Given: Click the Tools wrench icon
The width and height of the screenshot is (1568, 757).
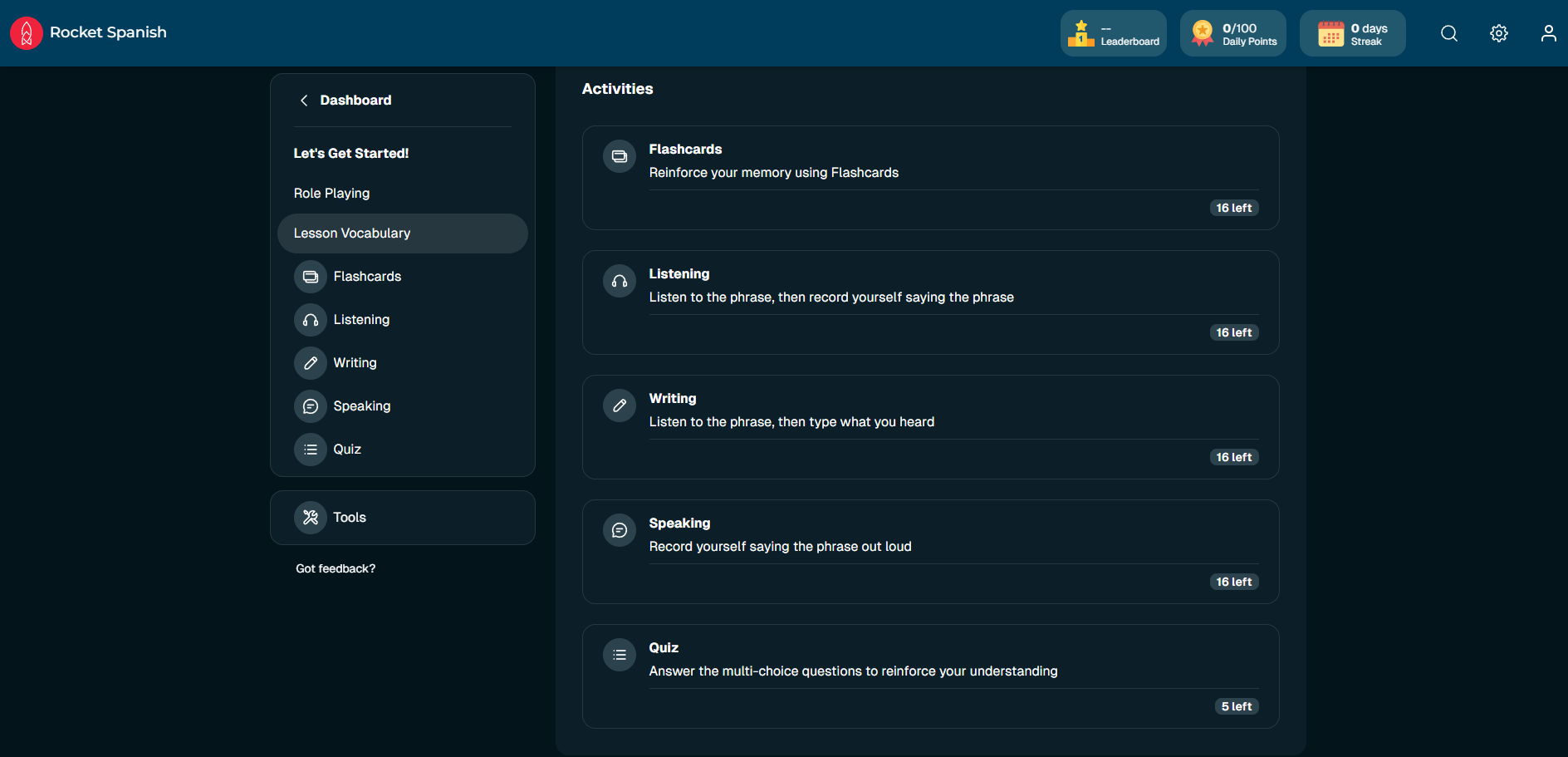Looking at the screenshot, I should 311,518.
